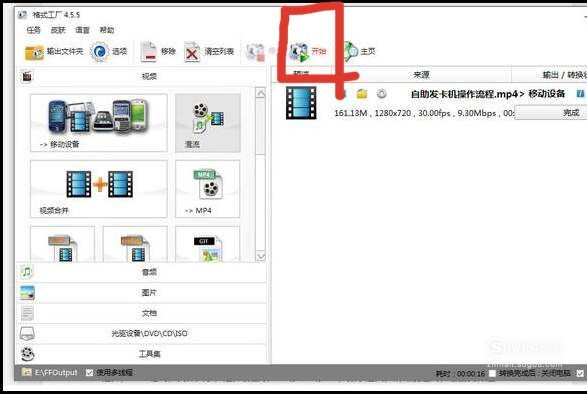Click the 格式工厂 4.5.5 window title text

56,15
